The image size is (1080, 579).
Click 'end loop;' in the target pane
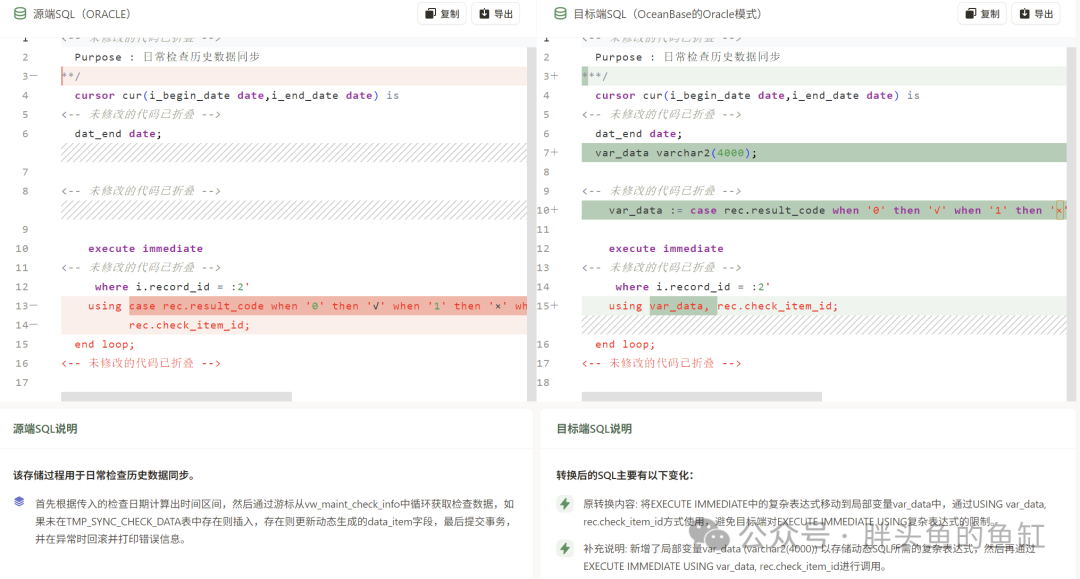point(625,344)
